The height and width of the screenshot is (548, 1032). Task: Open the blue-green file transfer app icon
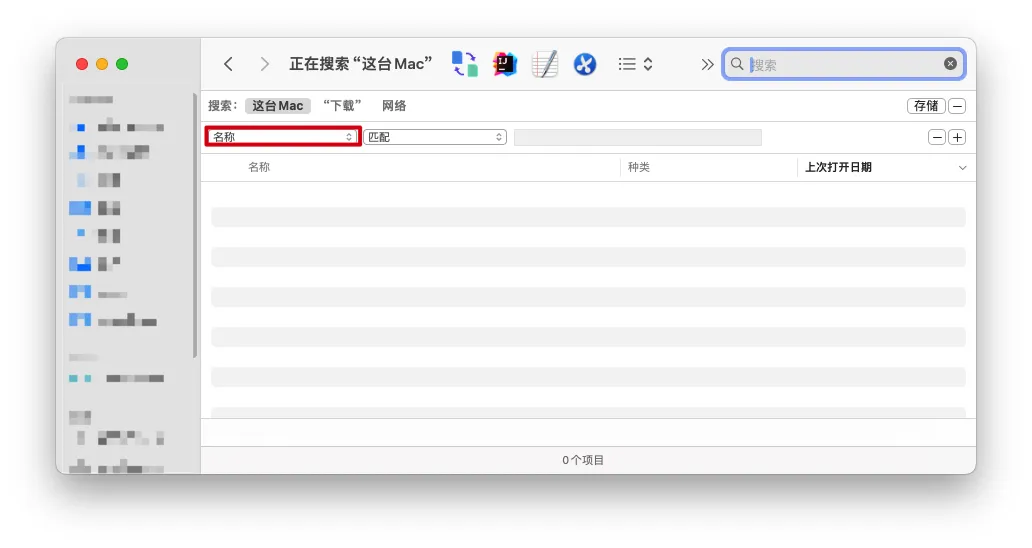pos(464,64)
